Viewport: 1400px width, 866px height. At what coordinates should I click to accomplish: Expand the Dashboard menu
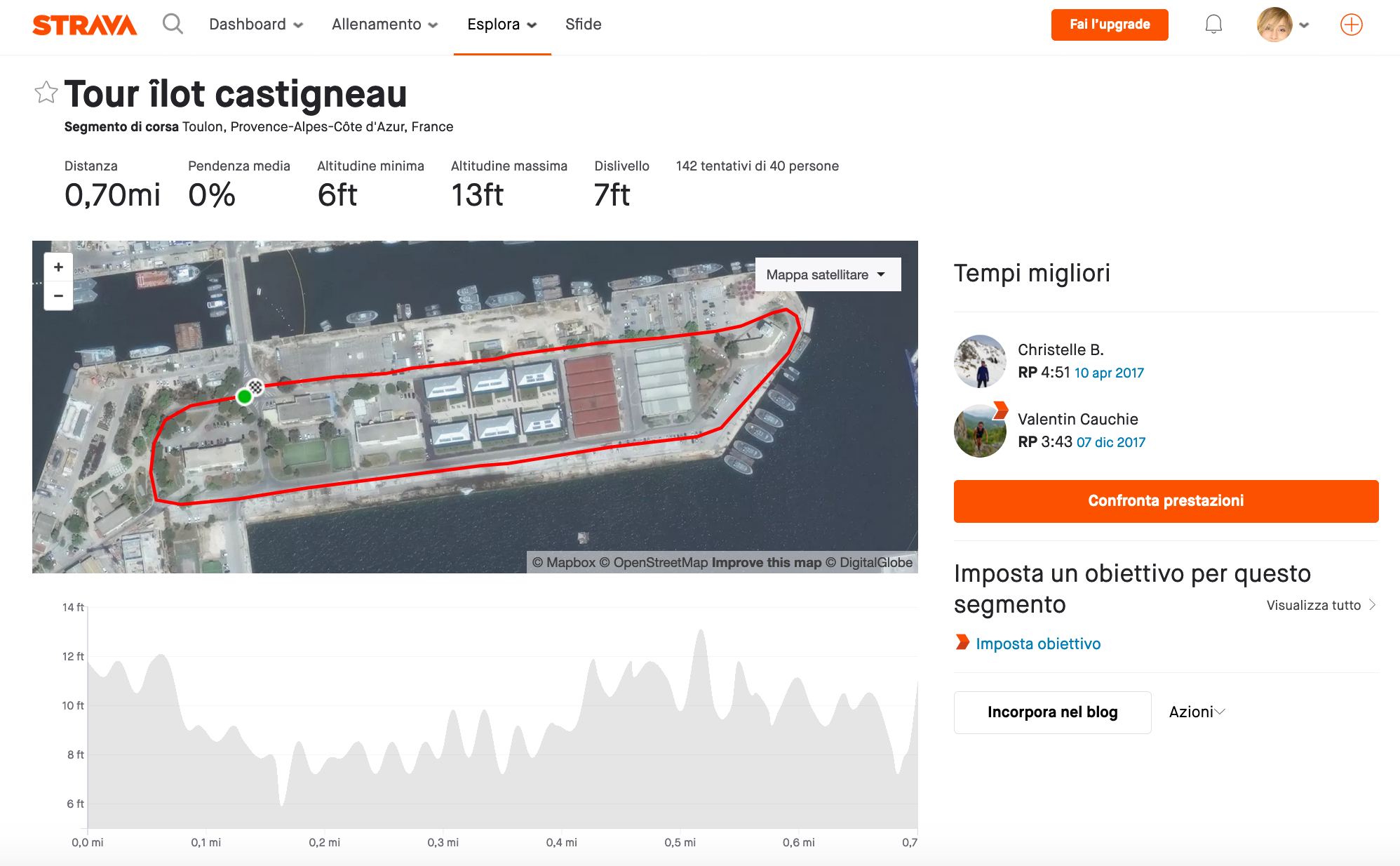256,25
